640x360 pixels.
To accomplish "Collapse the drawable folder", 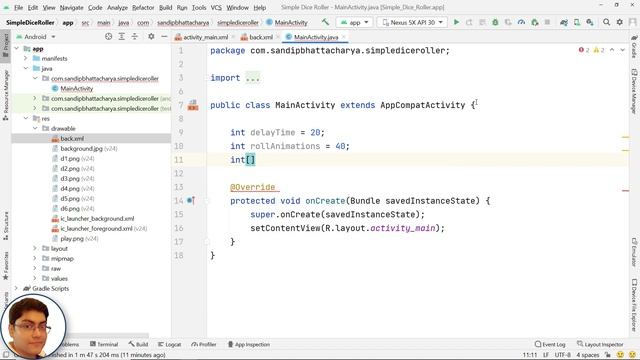I will click(35, 128).
